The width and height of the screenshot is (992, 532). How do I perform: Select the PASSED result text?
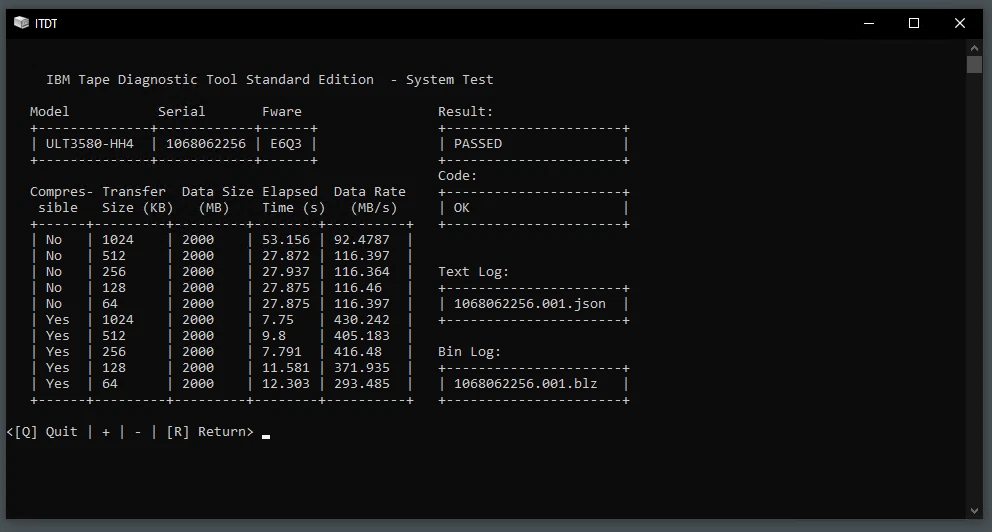tap(478, 144)
